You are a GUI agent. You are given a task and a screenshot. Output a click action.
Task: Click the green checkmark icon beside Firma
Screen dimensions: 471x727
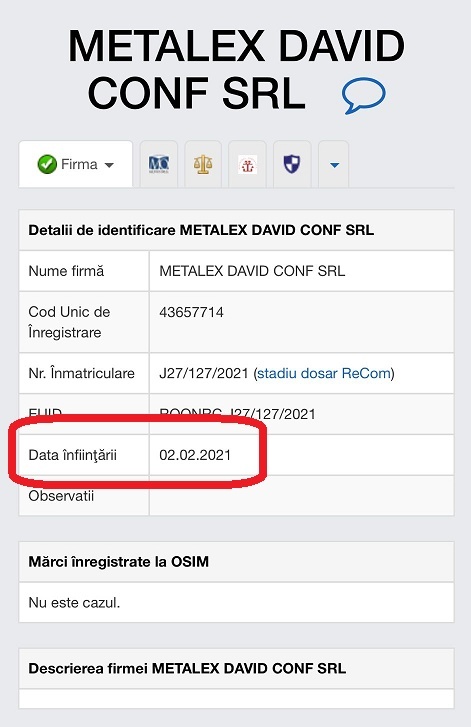[x=47, y=165]
